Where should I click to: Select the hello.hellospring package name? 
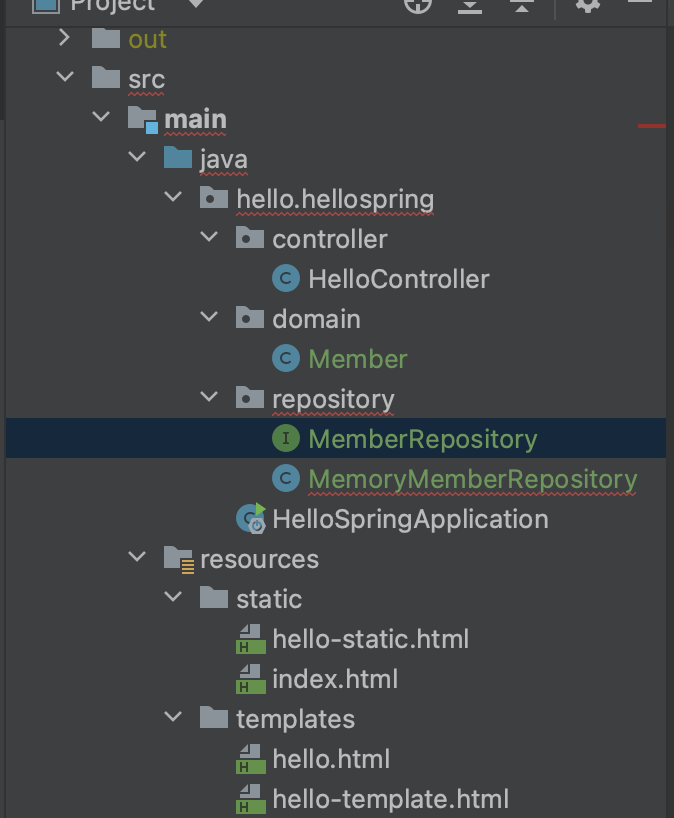click(x=335, y=200)
